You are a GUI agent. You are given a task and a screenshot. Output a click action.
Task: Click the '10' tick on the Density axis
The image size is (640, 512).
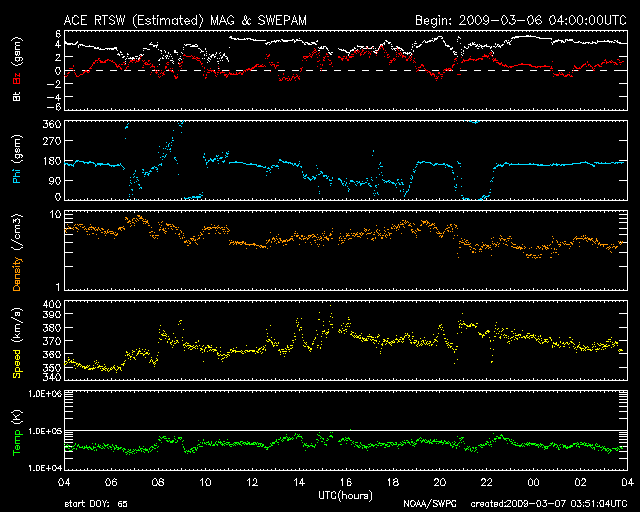tap(55, 214)
